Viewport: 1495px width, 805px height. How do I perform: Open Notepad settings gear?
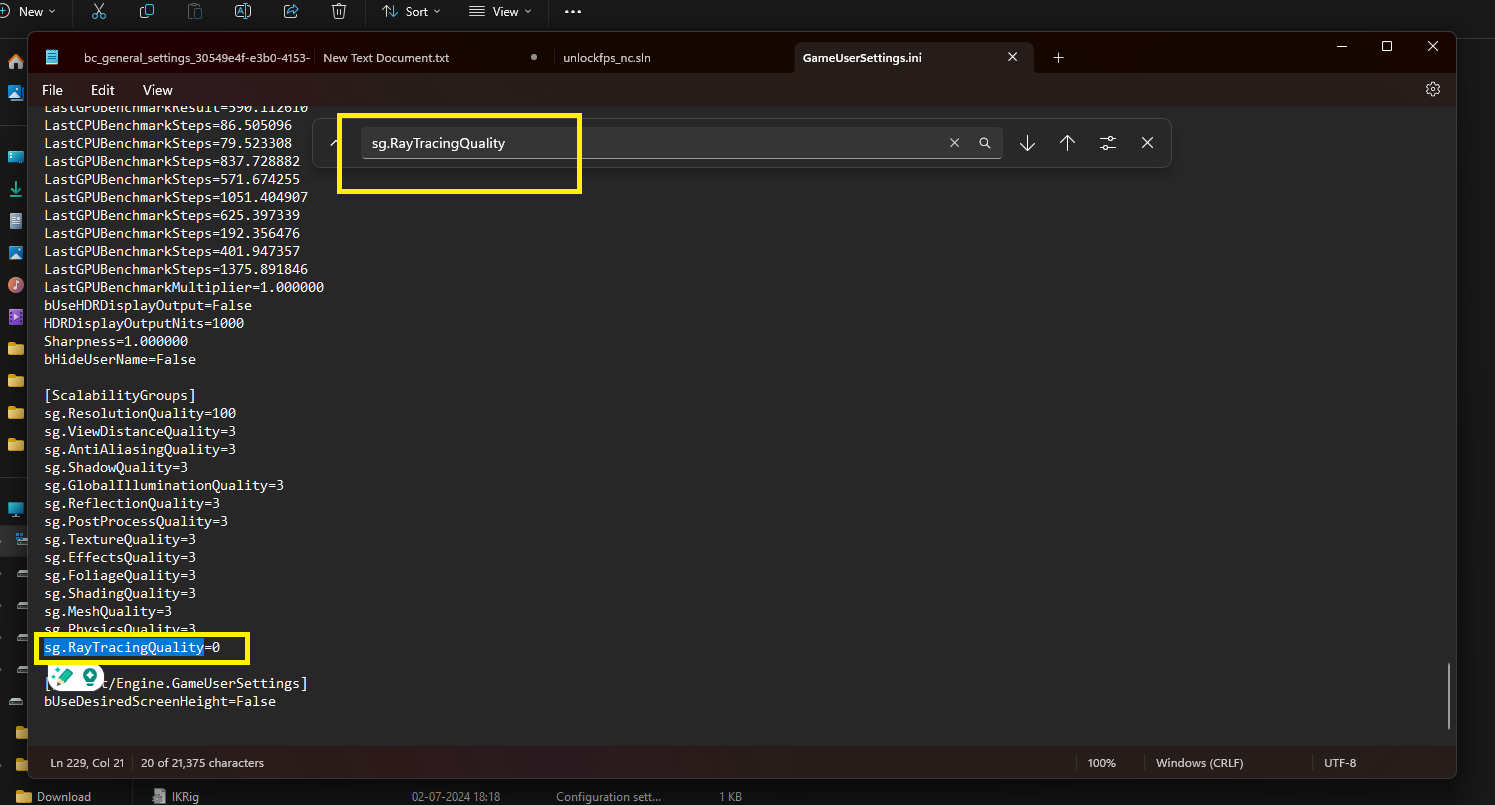1433,89
